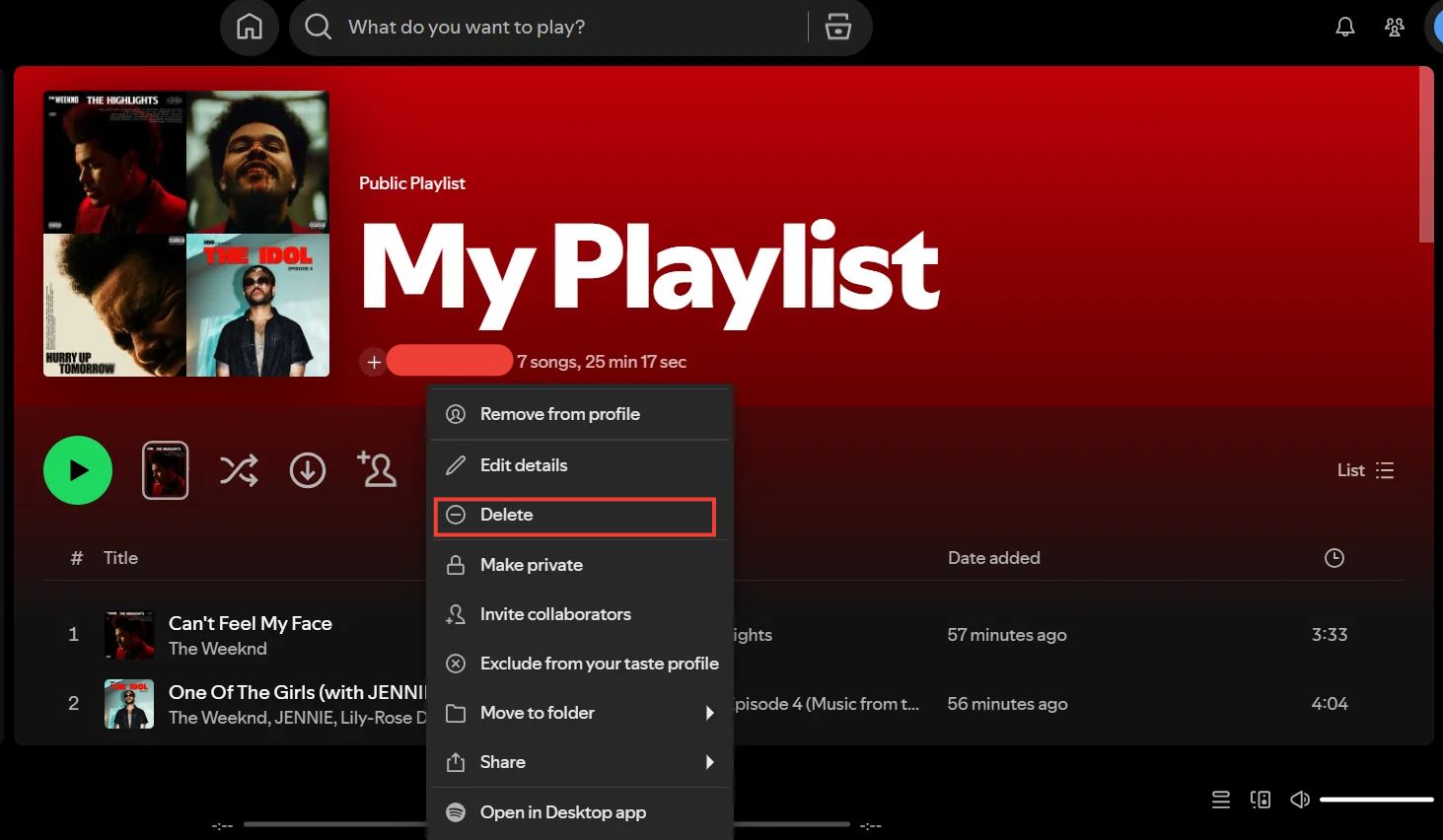The image size is (1443, 840).
Task: Open the Browse icon next to search
Action: tap(837, 27)
